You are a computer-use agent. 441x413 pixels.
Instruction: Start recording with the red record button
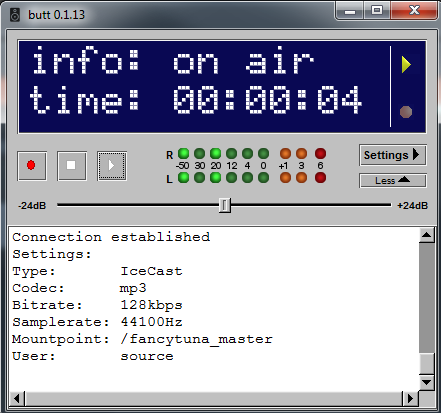click(32, 166)
